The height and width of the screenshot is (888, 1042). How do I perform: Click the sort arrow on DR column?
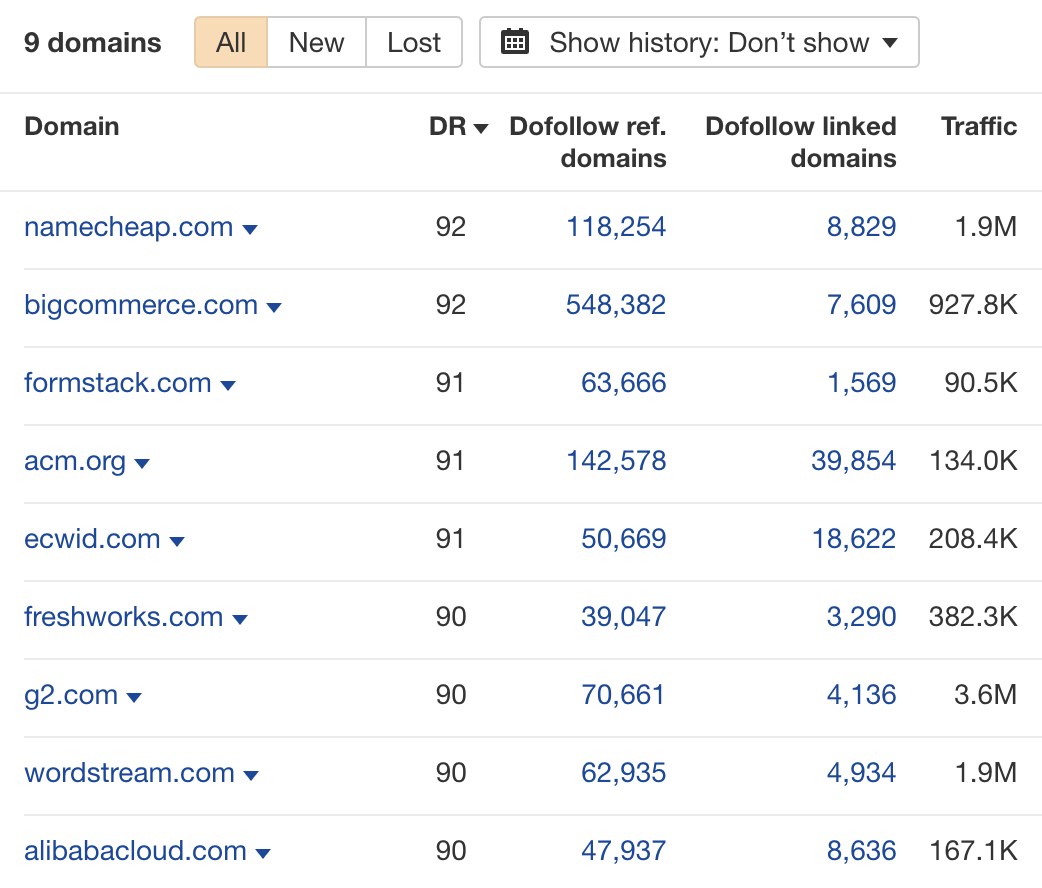tap(481, 128)
